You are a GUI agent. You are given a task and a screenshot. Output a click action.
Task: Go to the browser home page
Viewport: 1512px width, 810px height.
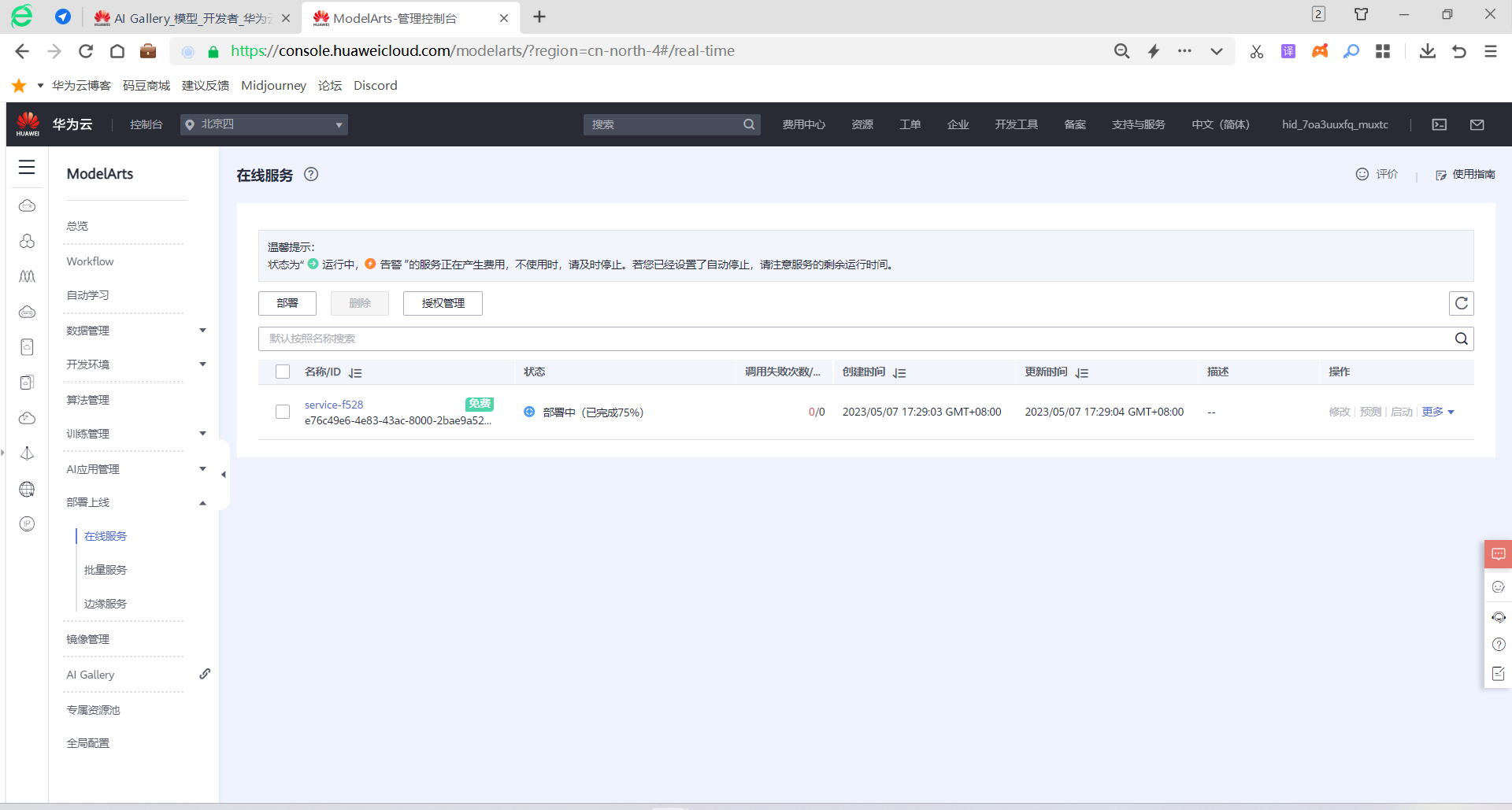click(x=117, y=51)
